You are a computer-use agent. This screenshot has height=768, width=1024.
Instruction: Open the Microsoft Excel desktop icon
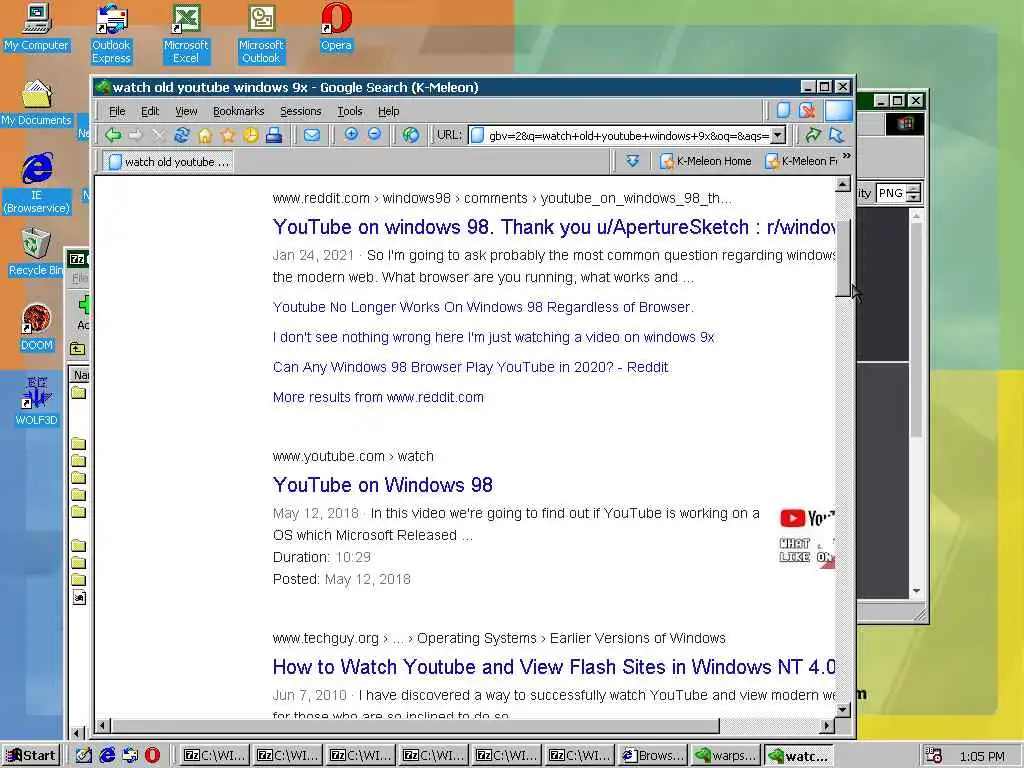186,34
